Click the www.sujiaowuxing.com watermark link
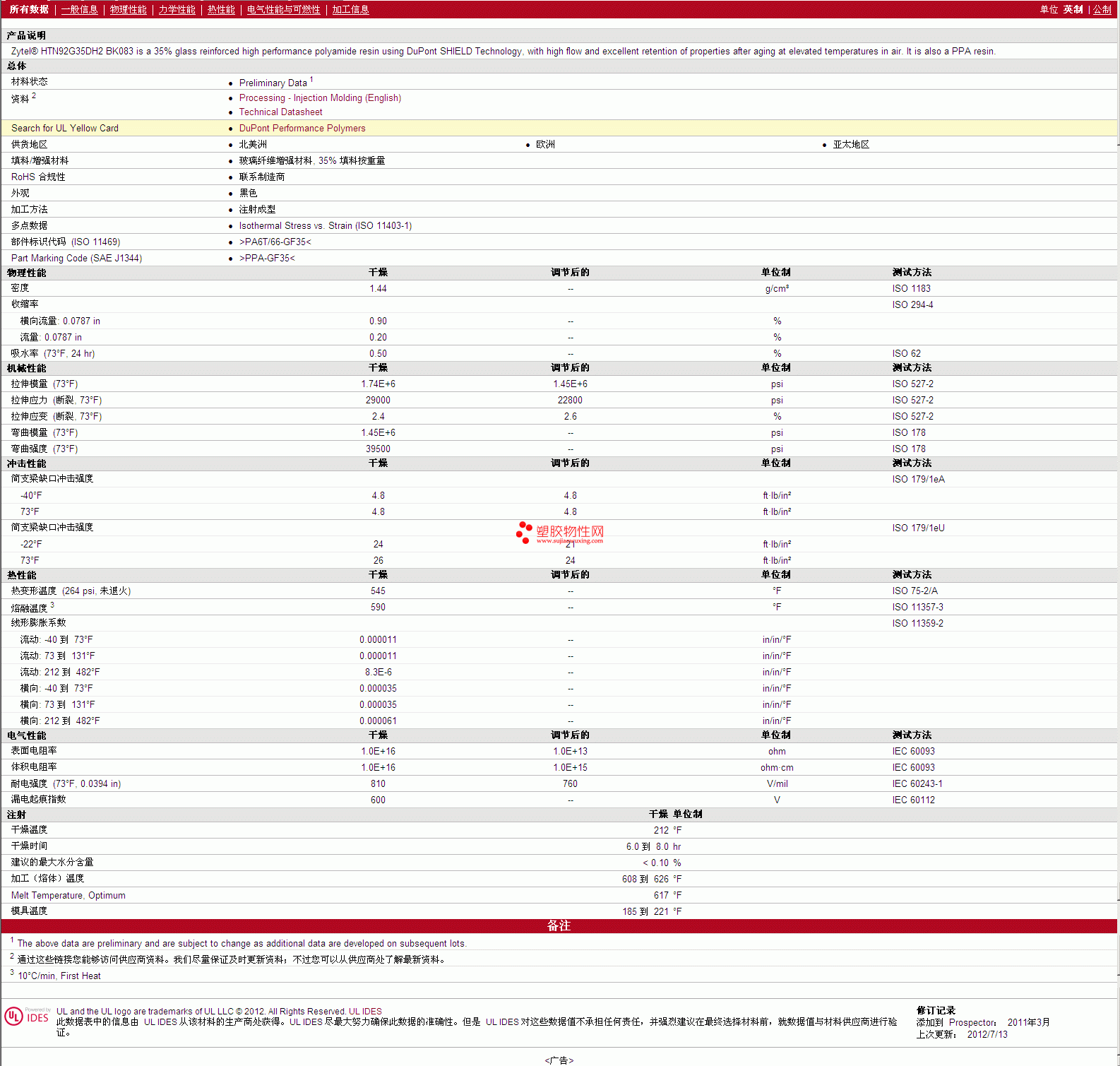 (x=570, y=541)
